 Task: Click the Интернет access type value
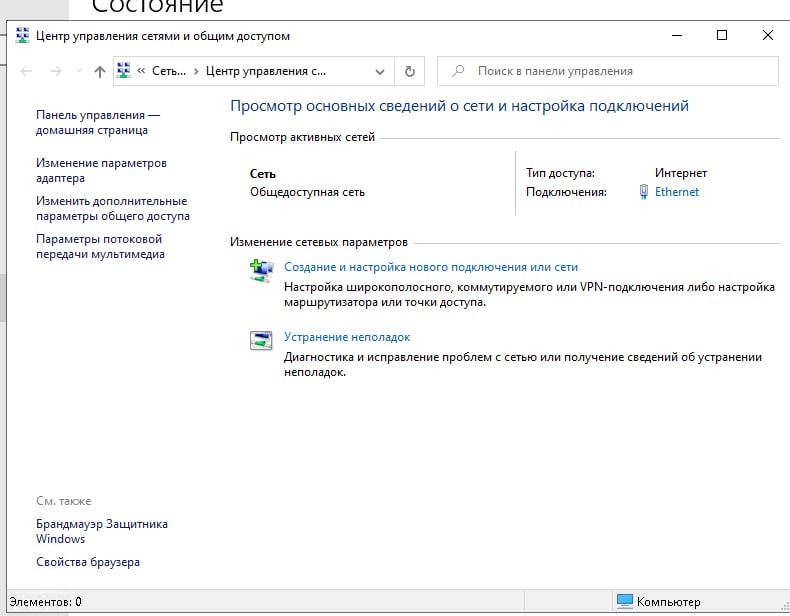point(681,173)
